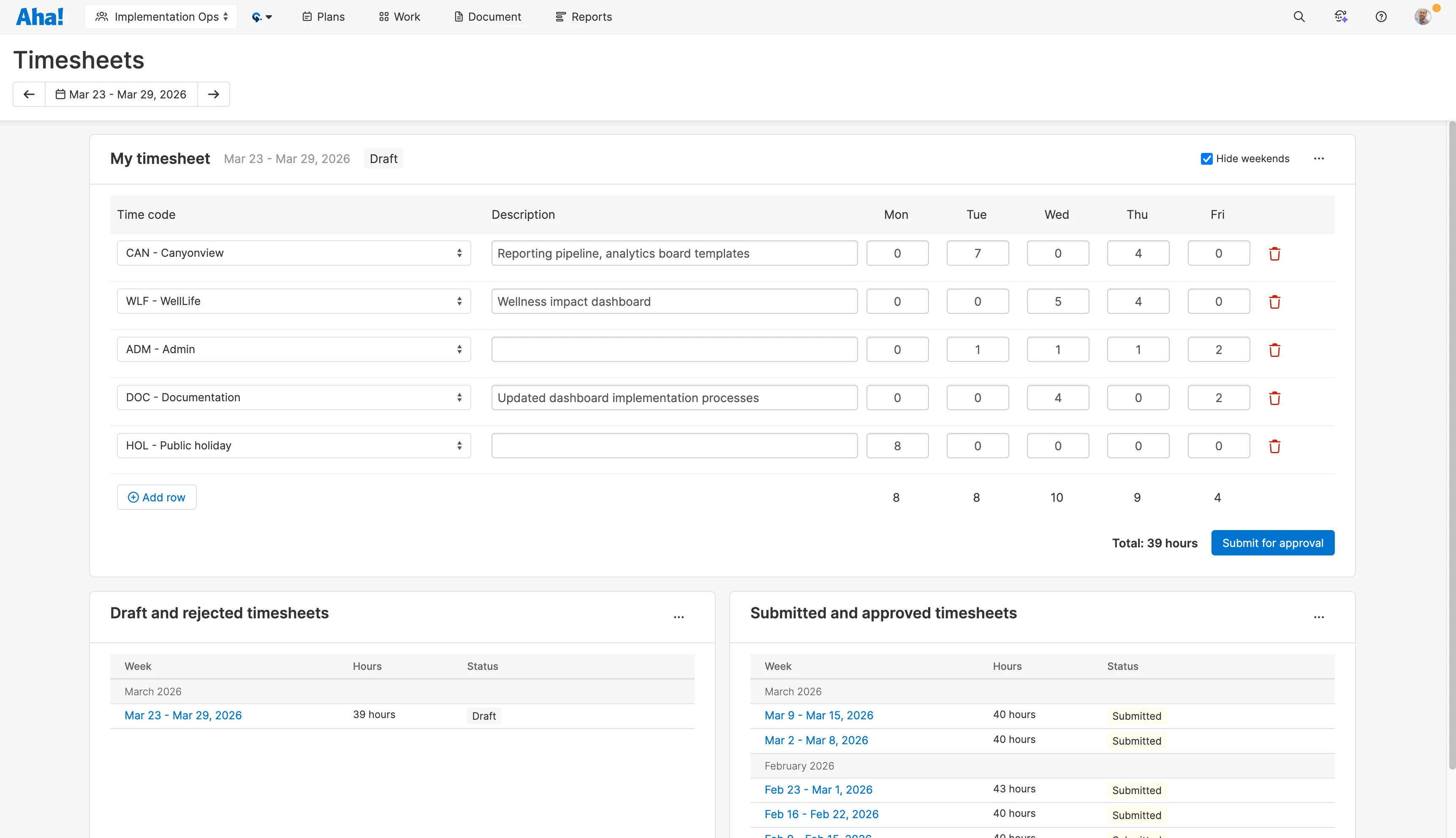This screenshot has width=1456, height=838.
Task: Uncheck the Hide weekends checkbox
Action: tap(1207, 158)
